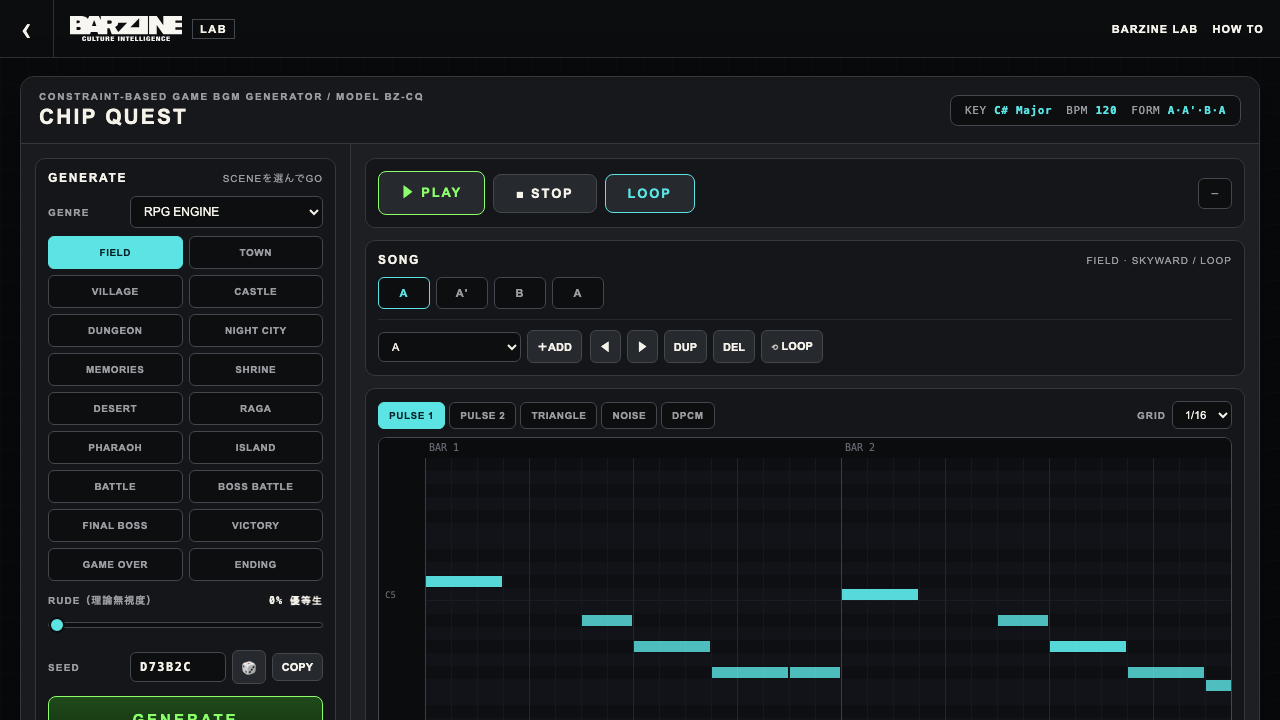Stop playback with the Stop button
The height and width of the screenshot is (720, 1280).
click(x=545, y=193)
